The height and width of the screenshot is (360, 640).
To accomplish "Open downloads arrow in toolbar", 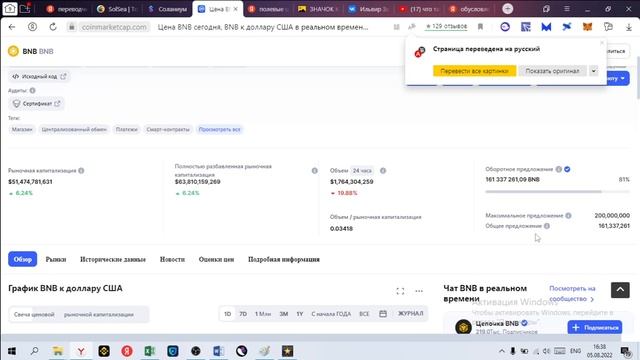I will coord(629,27).
